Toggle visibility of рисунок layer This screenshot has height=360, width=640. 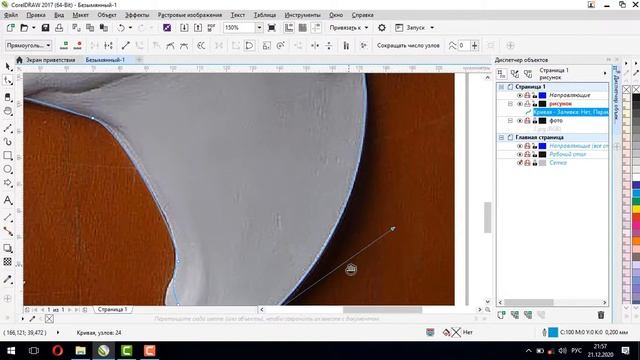tap(520, 104)
